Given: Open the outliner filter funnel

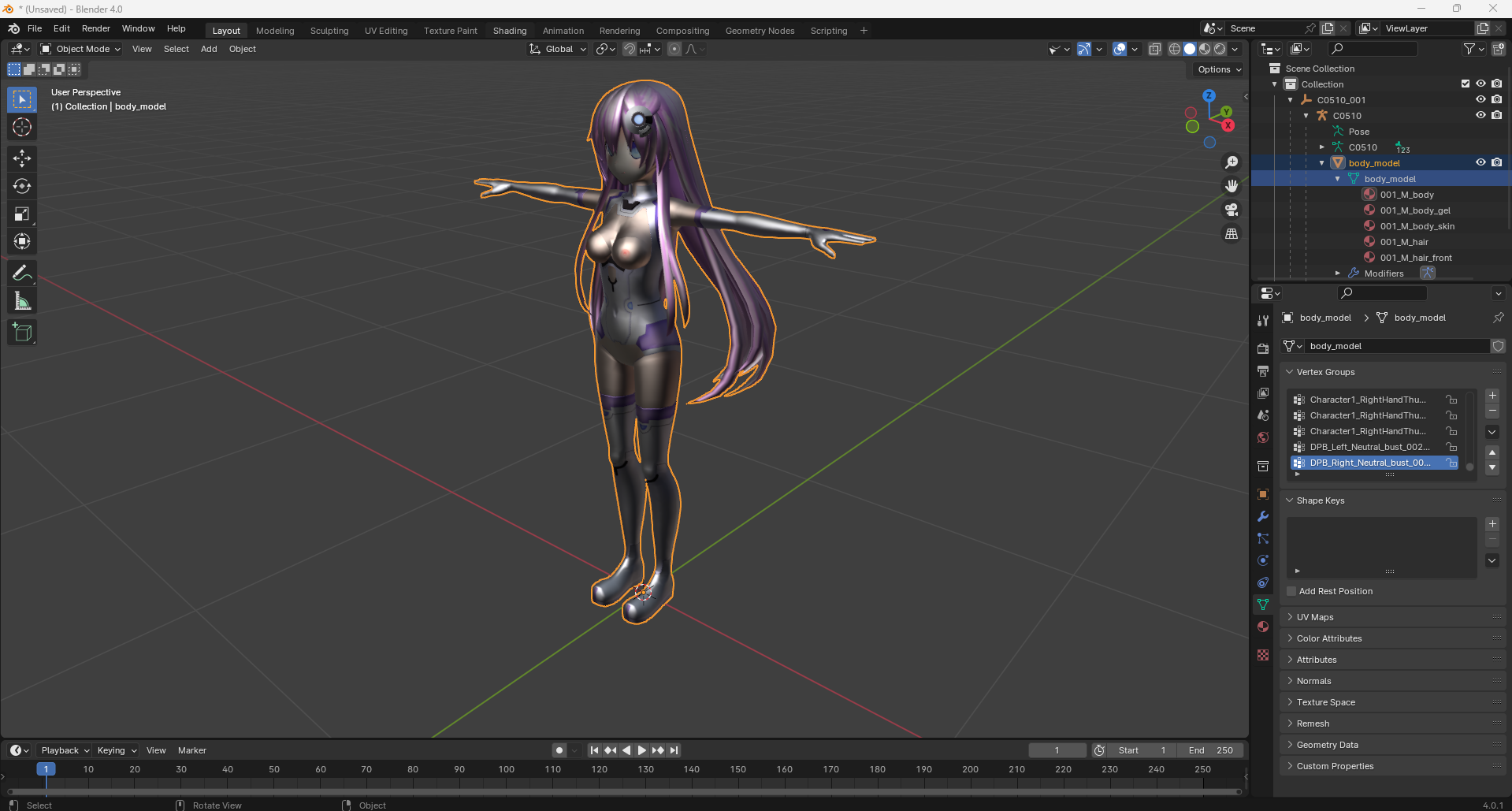Looking at the screenshot, I should click(1473, 49).
